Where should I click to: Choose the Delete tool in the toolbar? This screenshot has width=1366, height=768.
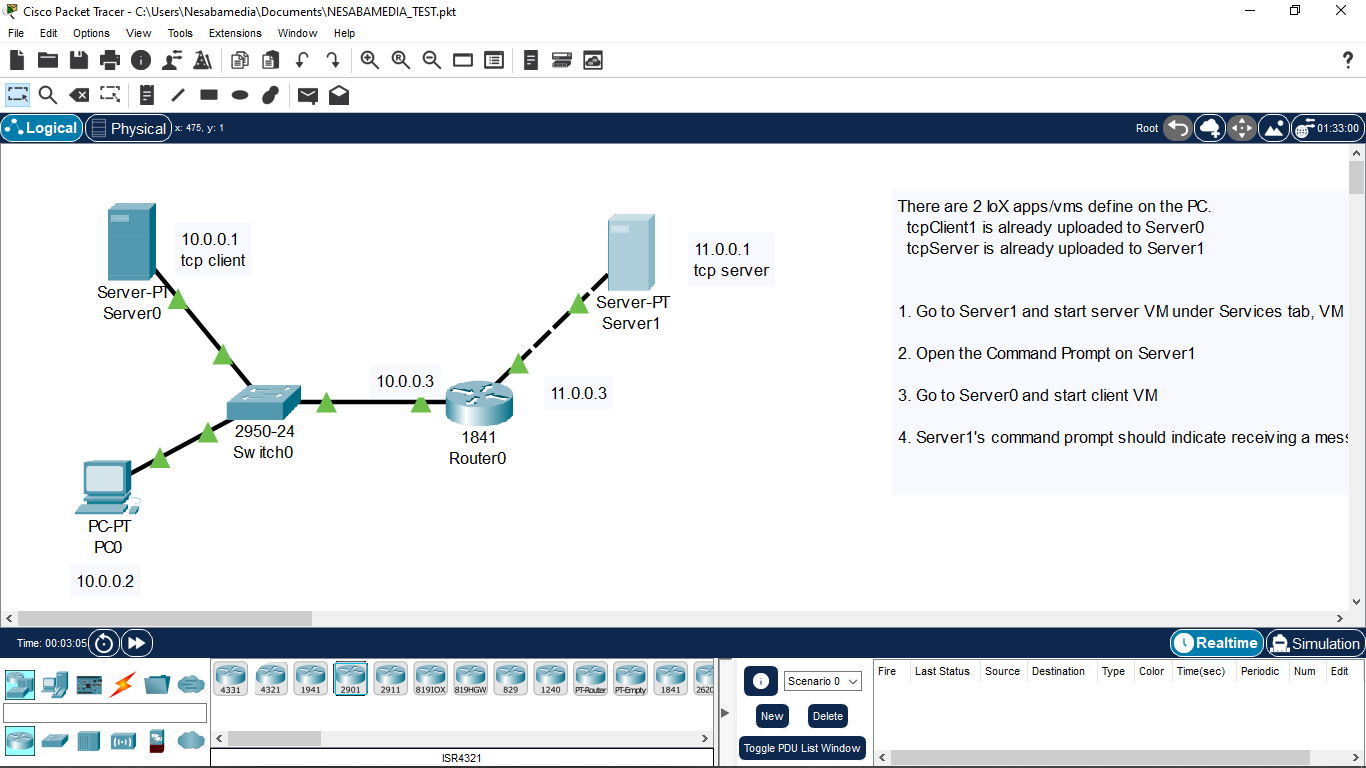79,95
